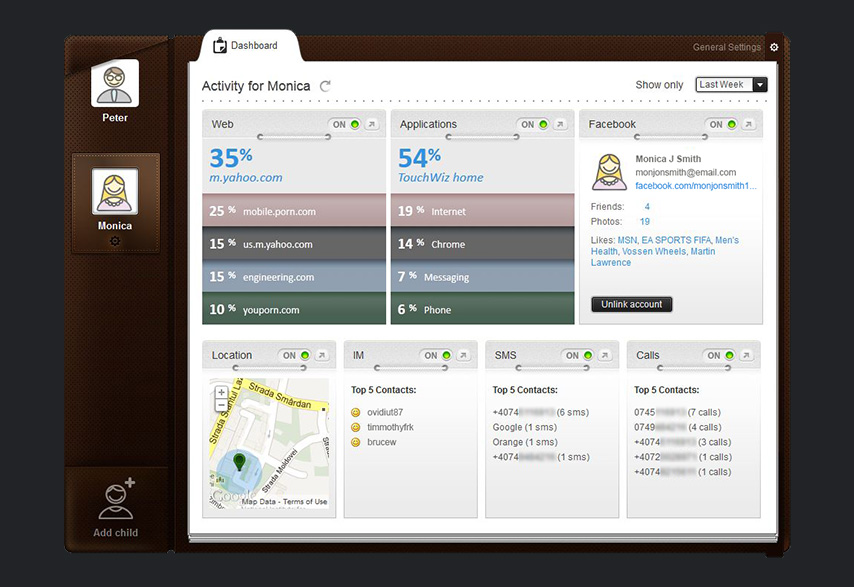Open facebook.com/monjonsmith1 profile link
The height and width of the screenshot is (587, 854).
coord(696,186)
